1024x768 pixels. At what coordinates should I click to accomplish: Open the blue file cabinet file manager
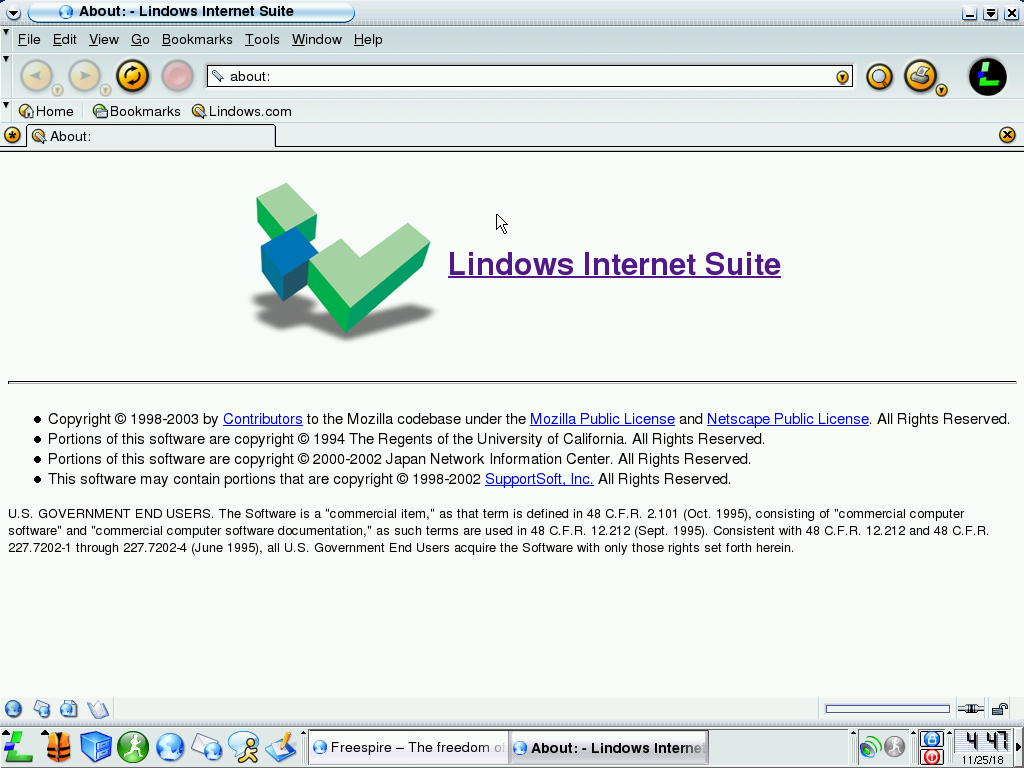coord(96,747)
